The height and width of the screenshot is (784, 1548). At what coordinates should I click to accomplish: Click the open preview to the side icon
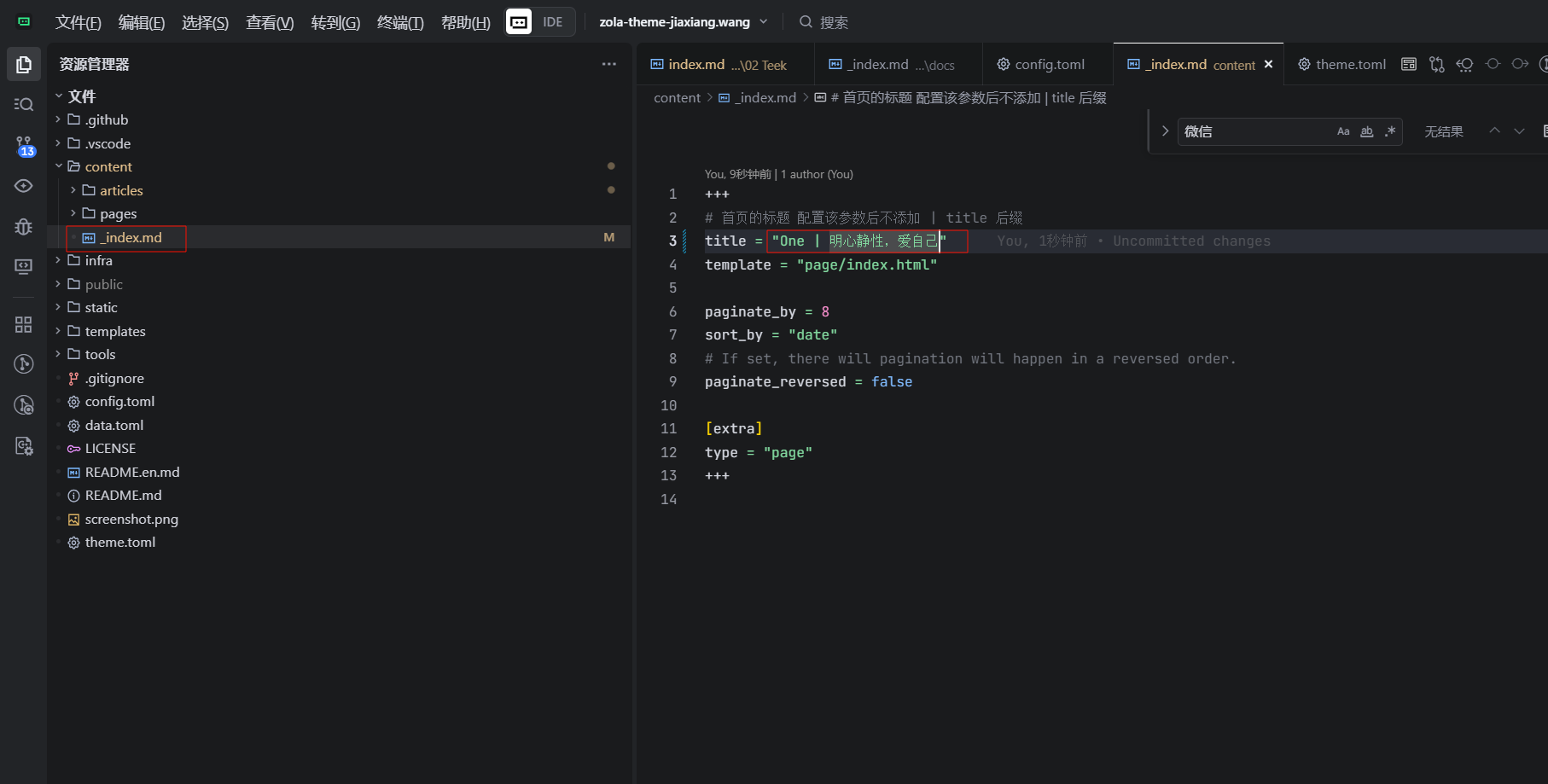1409,64
